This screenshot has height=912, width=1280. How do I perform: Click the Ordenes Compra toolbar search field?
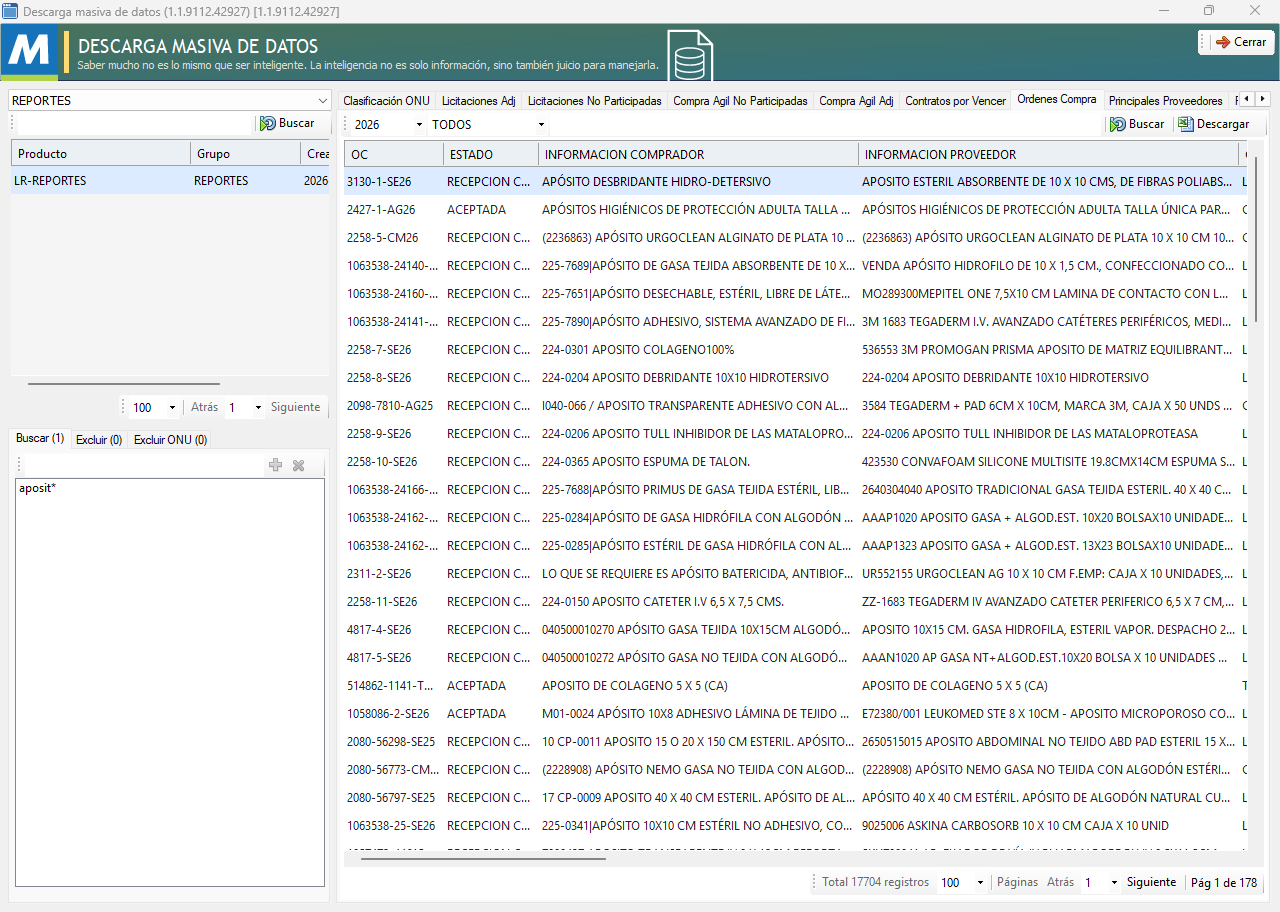[825, 125]
